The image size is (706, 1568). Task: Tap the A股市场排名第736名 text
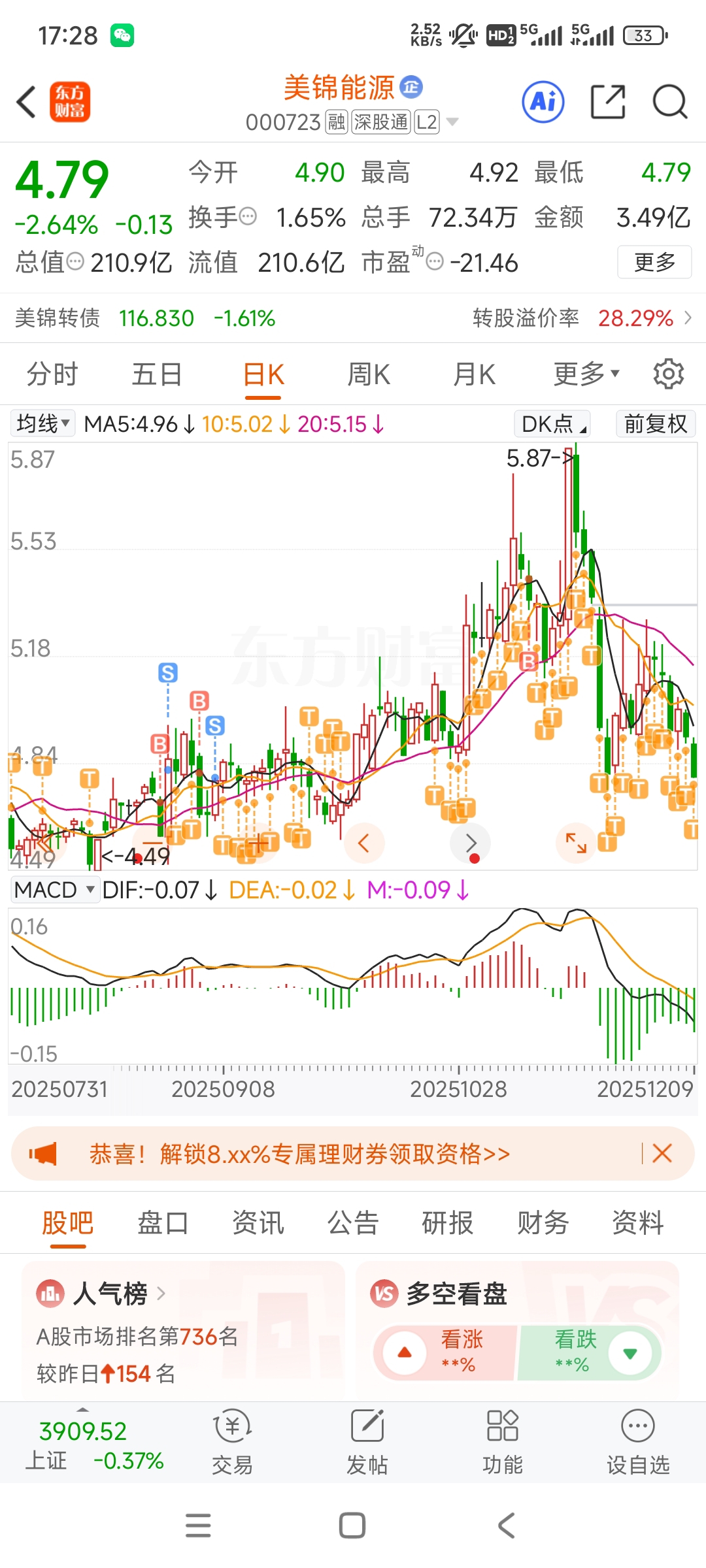click(137, 1337)
